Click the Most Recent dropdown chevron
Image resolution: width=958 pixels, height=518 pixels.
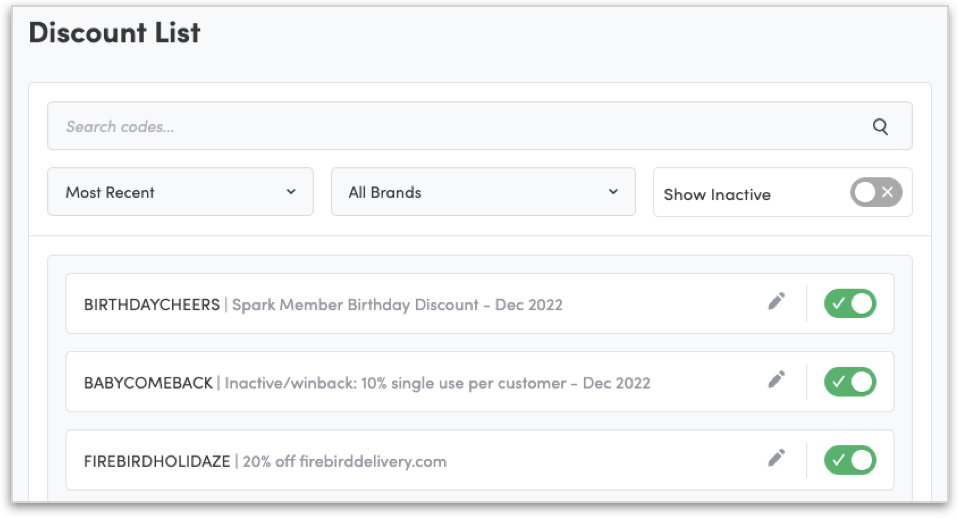click(291, 192)
